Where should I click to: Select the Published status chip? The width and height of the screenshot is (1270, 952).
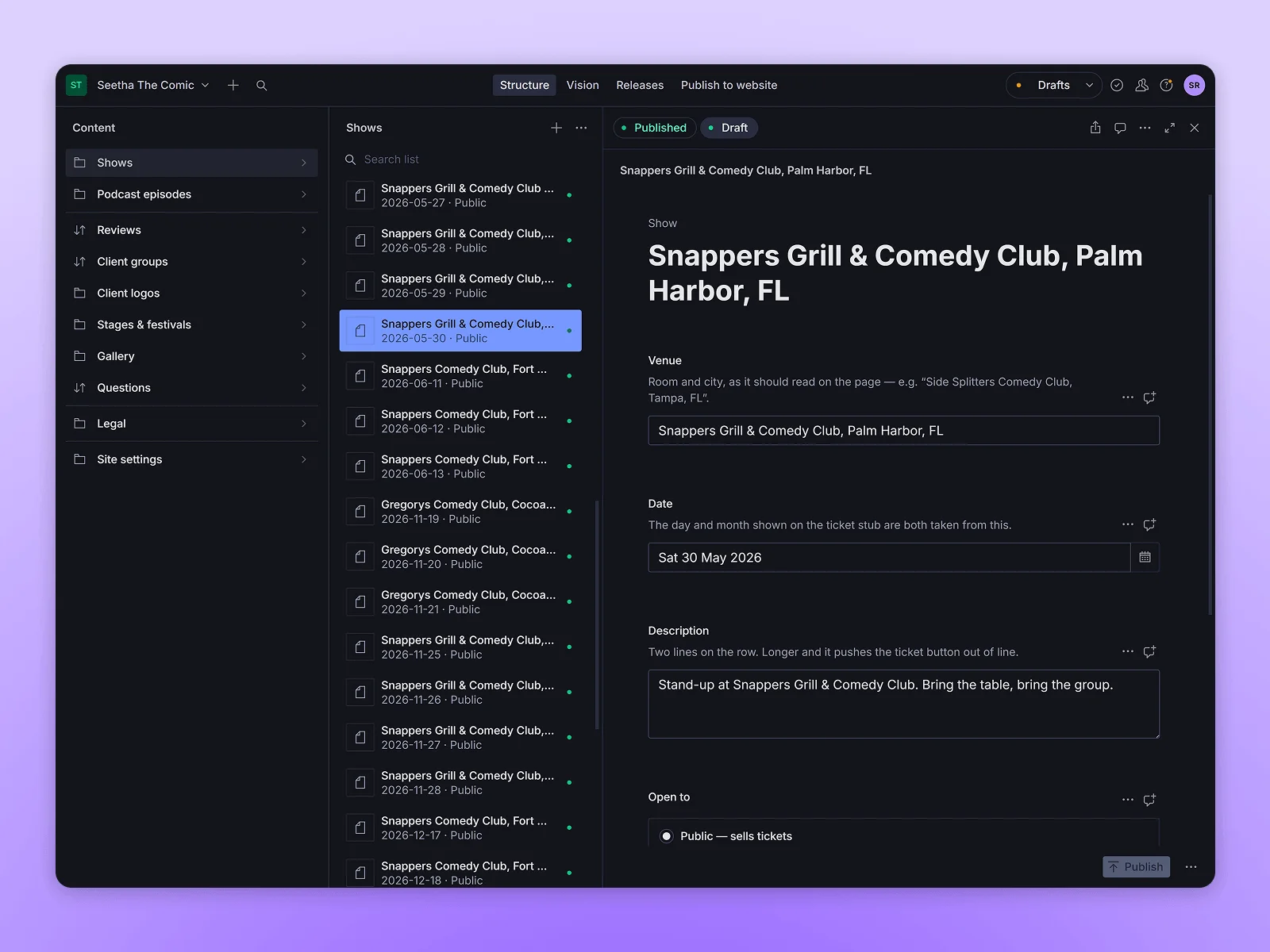coord(654,128)
